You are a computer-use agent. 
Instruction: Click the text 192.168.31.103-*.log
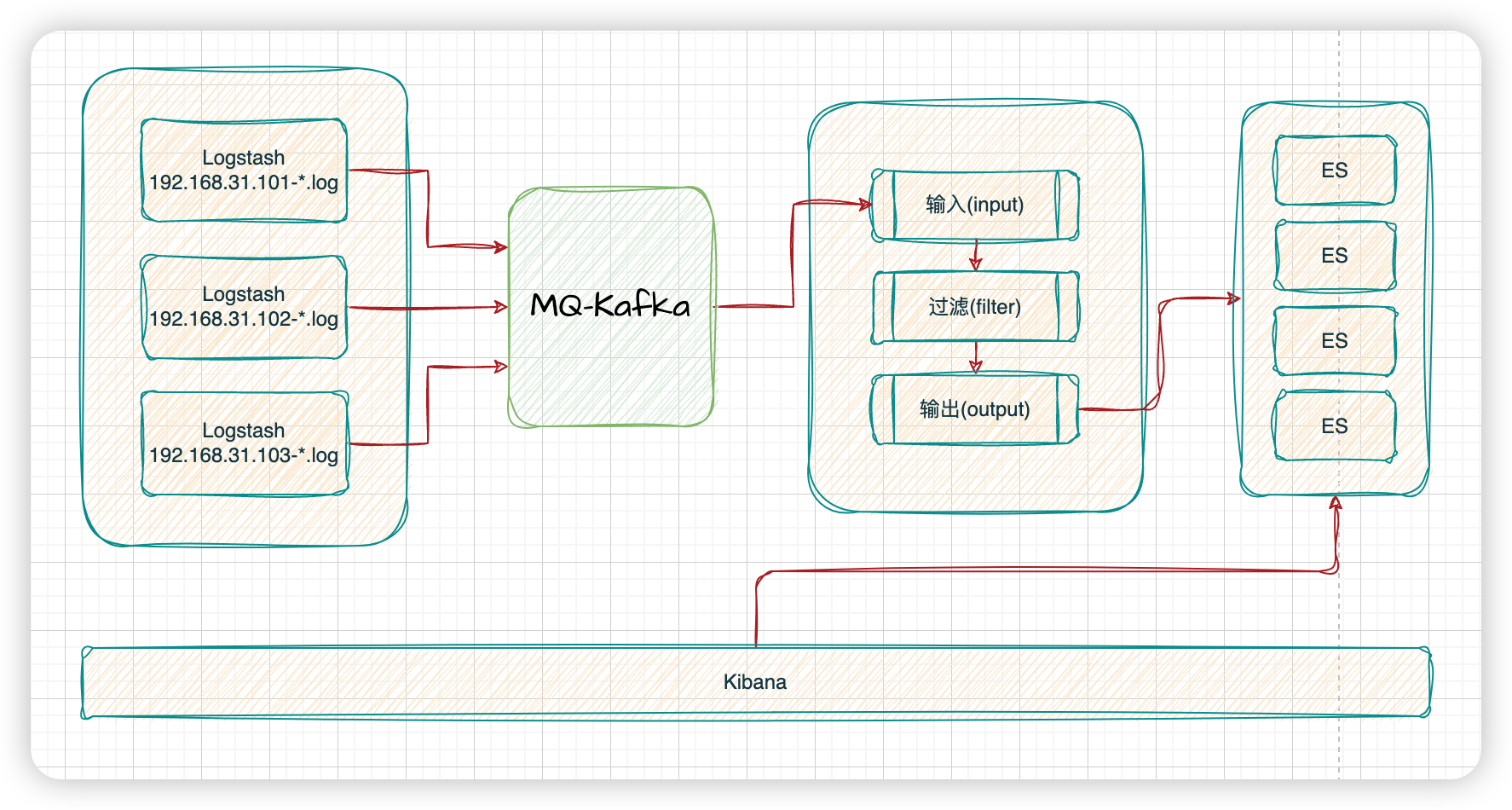click(x=244, y=455)
